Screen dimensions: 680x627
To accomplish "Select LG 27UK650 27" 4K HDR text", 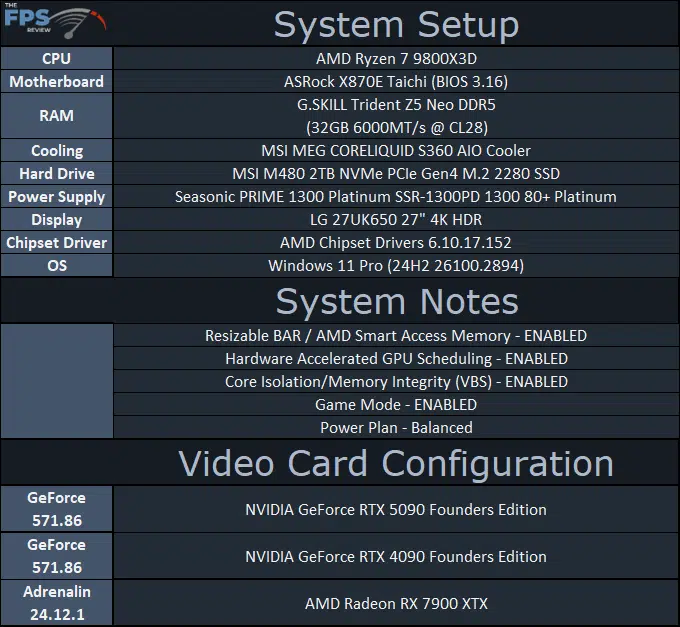I will click(x=396, y=219).
